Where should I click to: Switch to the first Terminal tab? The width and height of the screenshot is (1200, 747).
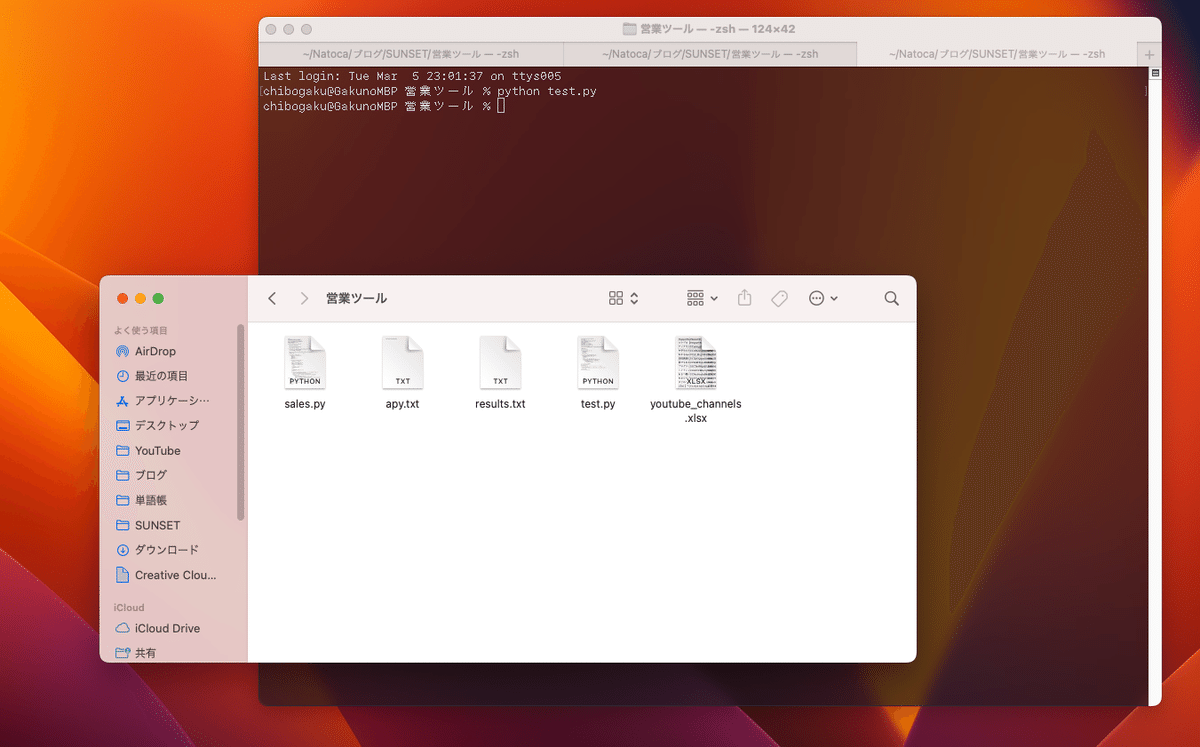point(411,54)
